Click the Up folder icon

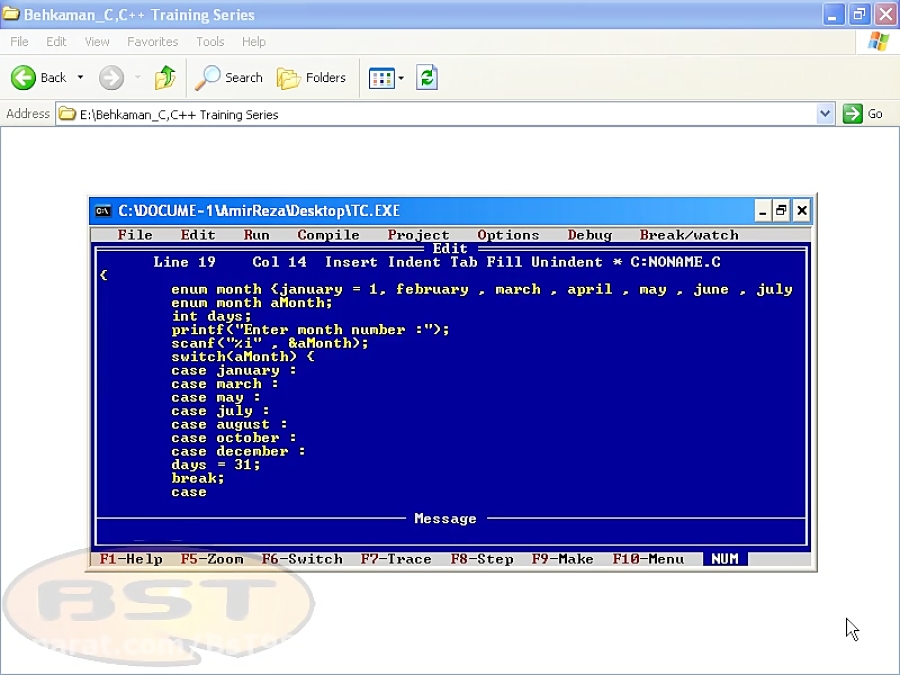pos(165,78)
